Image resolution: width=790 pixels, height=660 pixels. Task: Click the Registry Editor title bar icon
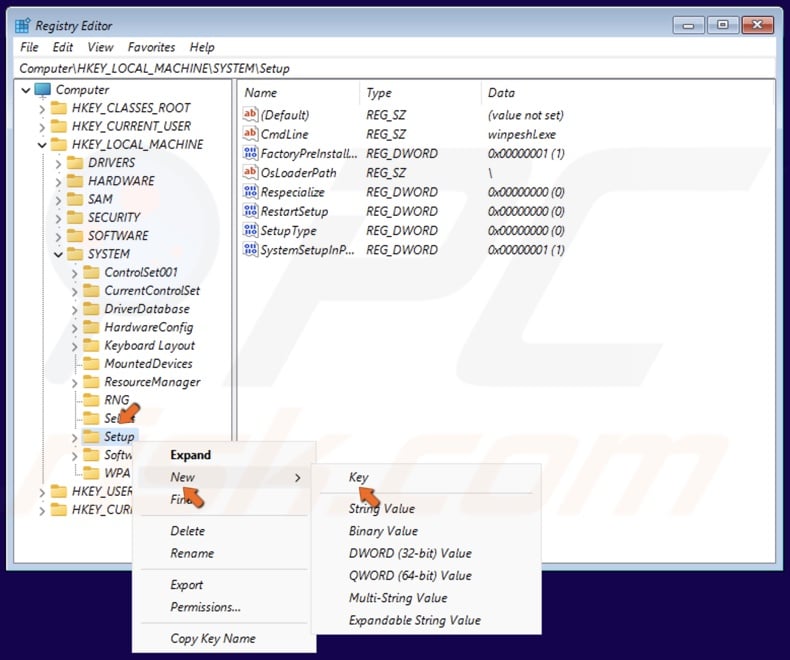23,25
